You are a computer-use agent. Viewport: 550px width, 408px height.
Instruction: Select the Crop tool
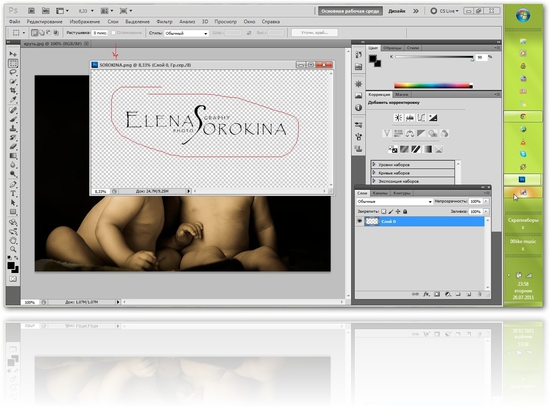13,91
